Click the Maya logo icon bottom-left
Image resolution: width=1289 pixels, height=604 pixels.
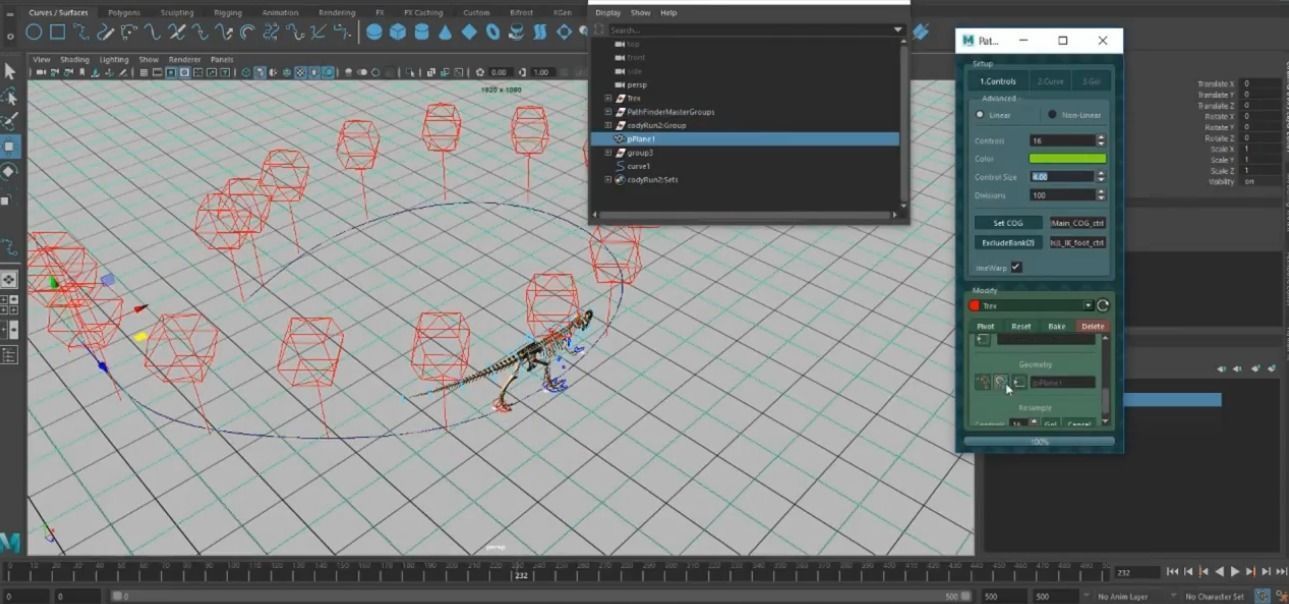click(x=10, y=543)
